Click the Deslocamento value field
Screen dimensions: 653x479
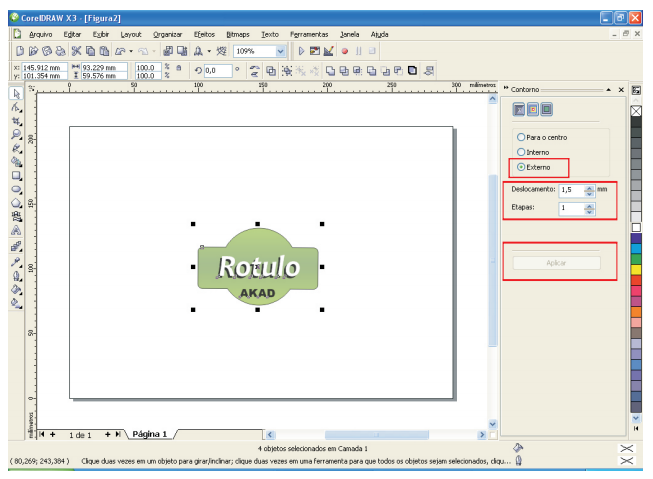coord(569,190)
